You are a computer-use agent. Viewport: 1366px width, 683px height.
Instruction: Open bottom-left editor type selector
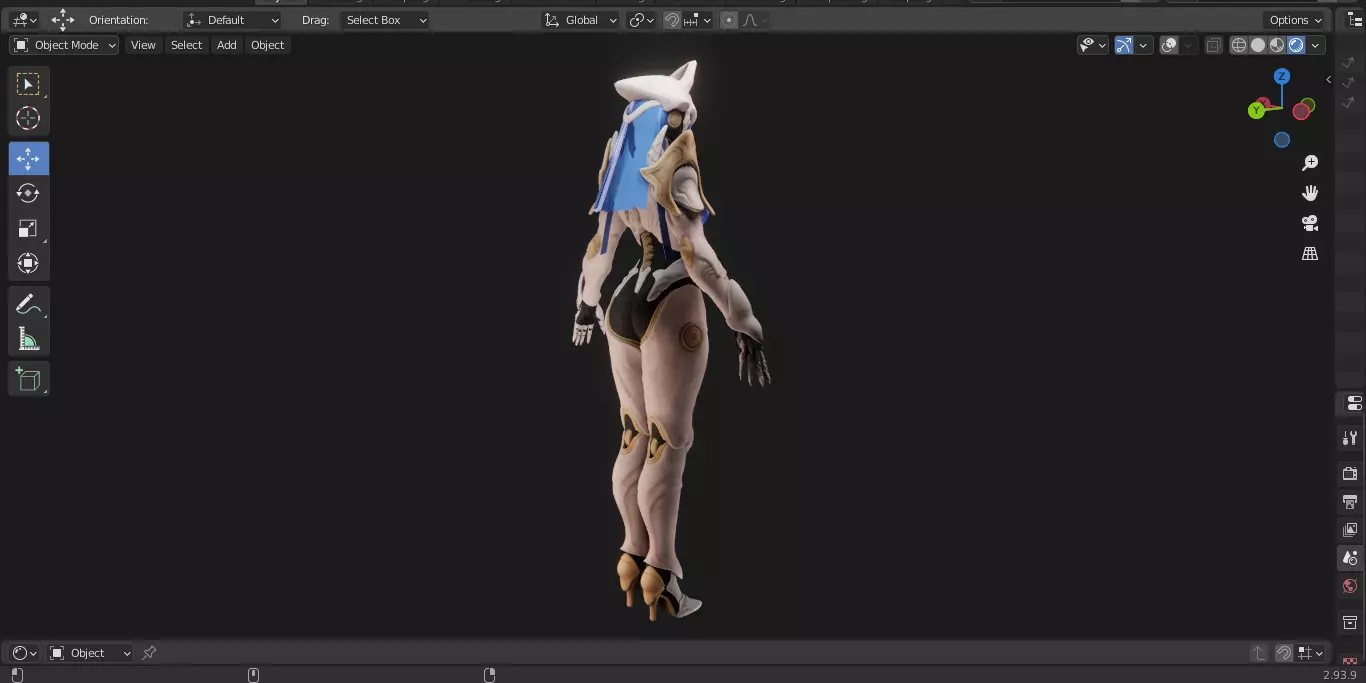24,653
